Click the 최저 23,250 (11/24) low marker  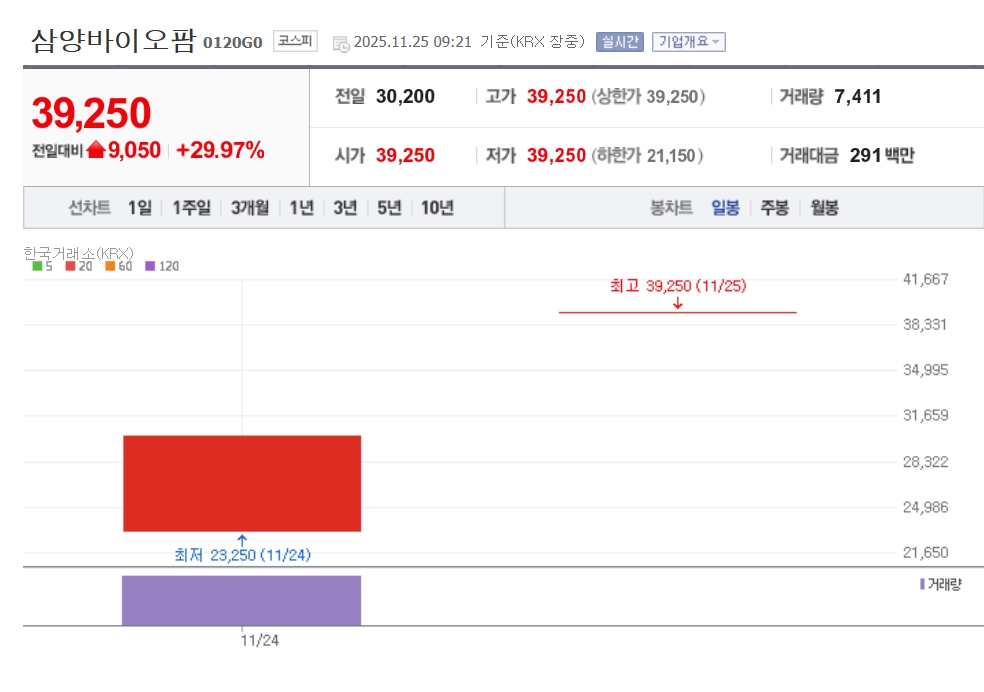pyautogui.click(x=242, y=555)
